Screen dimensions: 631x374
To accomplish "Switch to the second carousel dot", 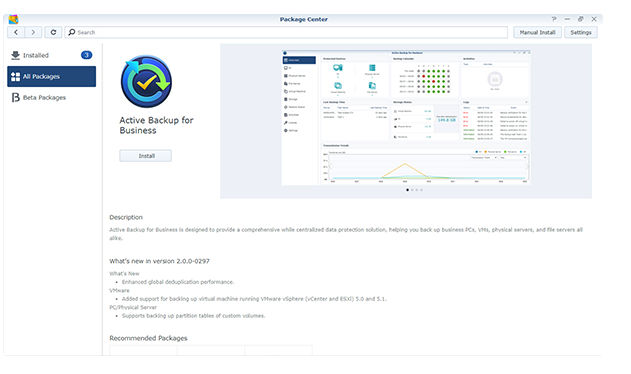I will [x=412, y=190].
